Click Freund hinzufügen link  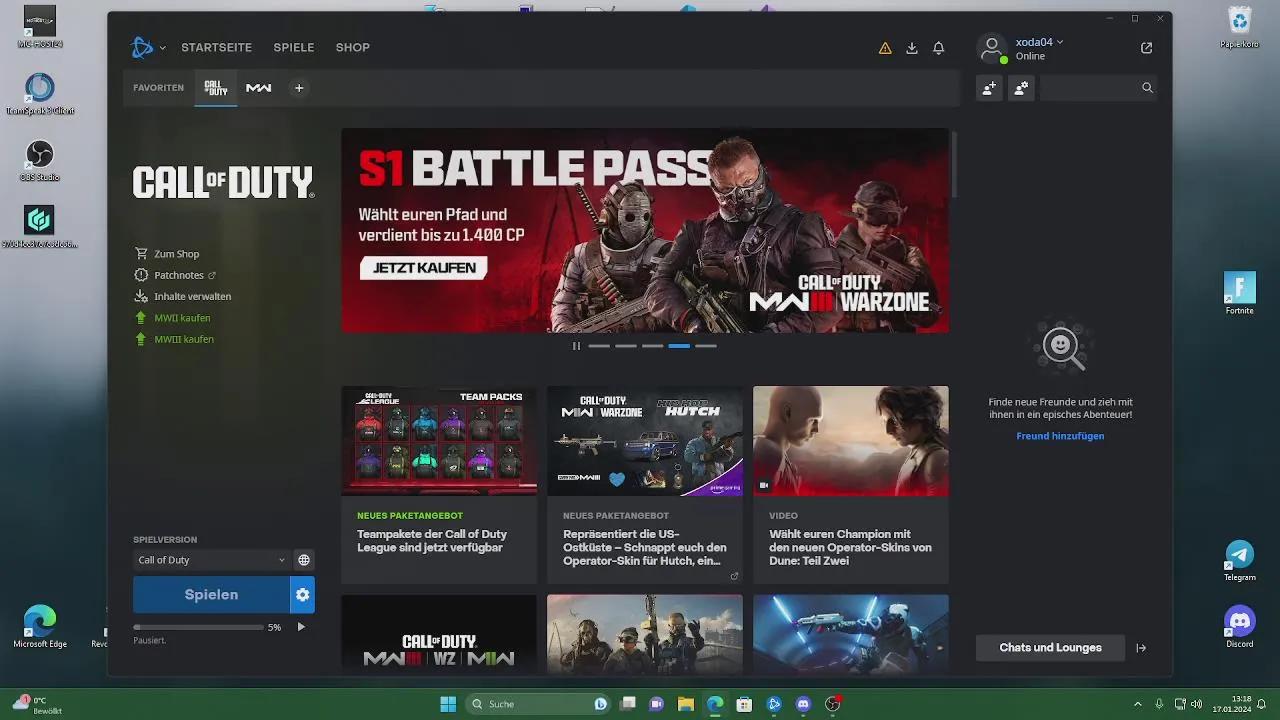(1060, 436)
